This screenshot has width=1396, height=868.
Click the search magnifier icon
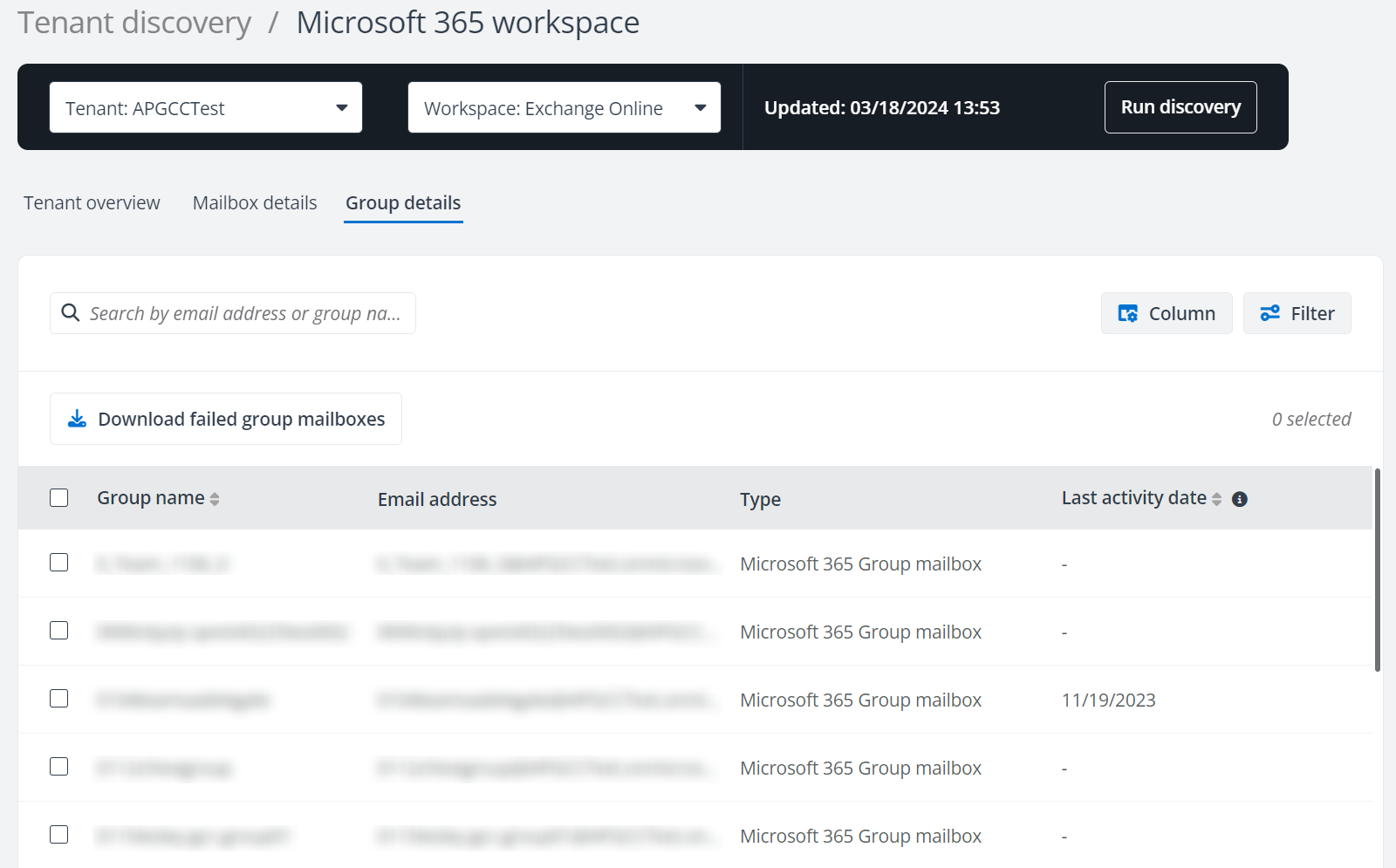pos(70,312)
